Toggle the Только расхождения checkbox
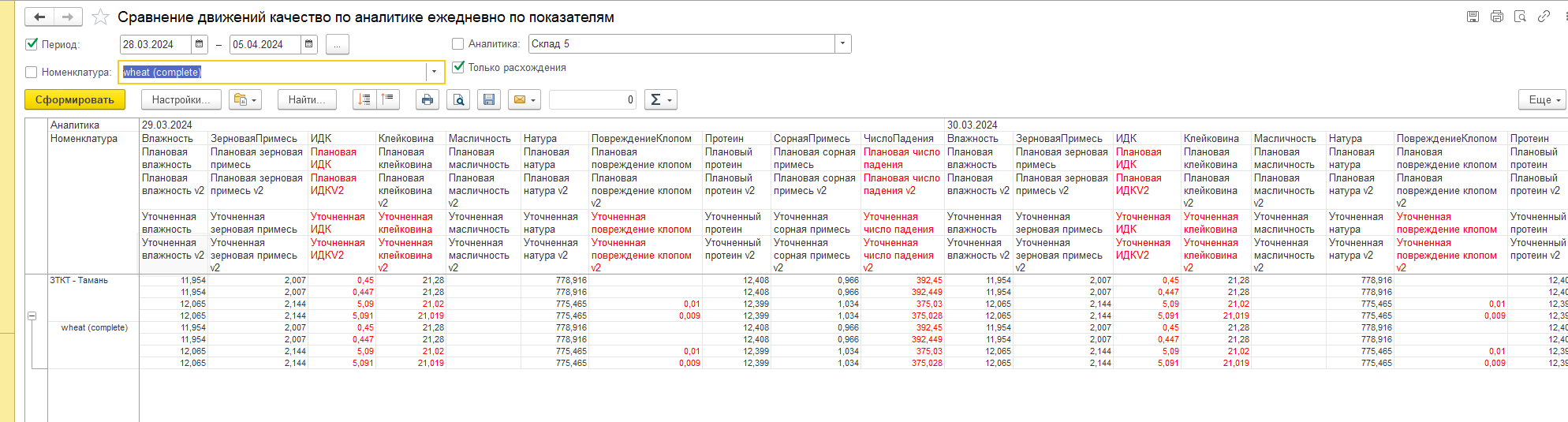 click(458, 67)
